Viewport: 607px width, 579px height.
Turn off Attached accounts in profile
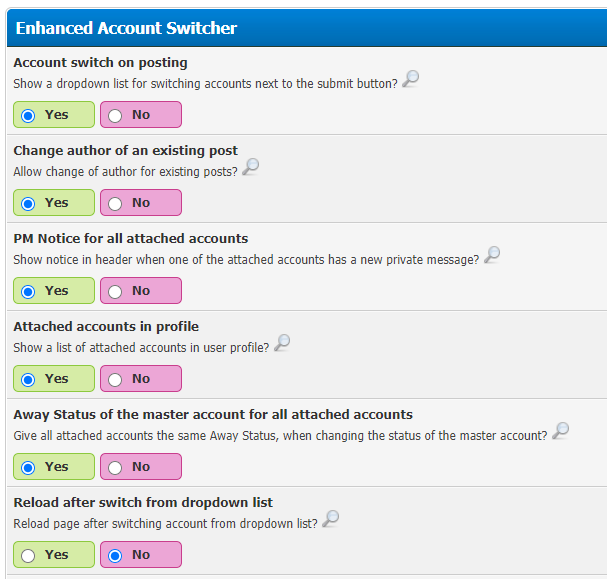141,379
